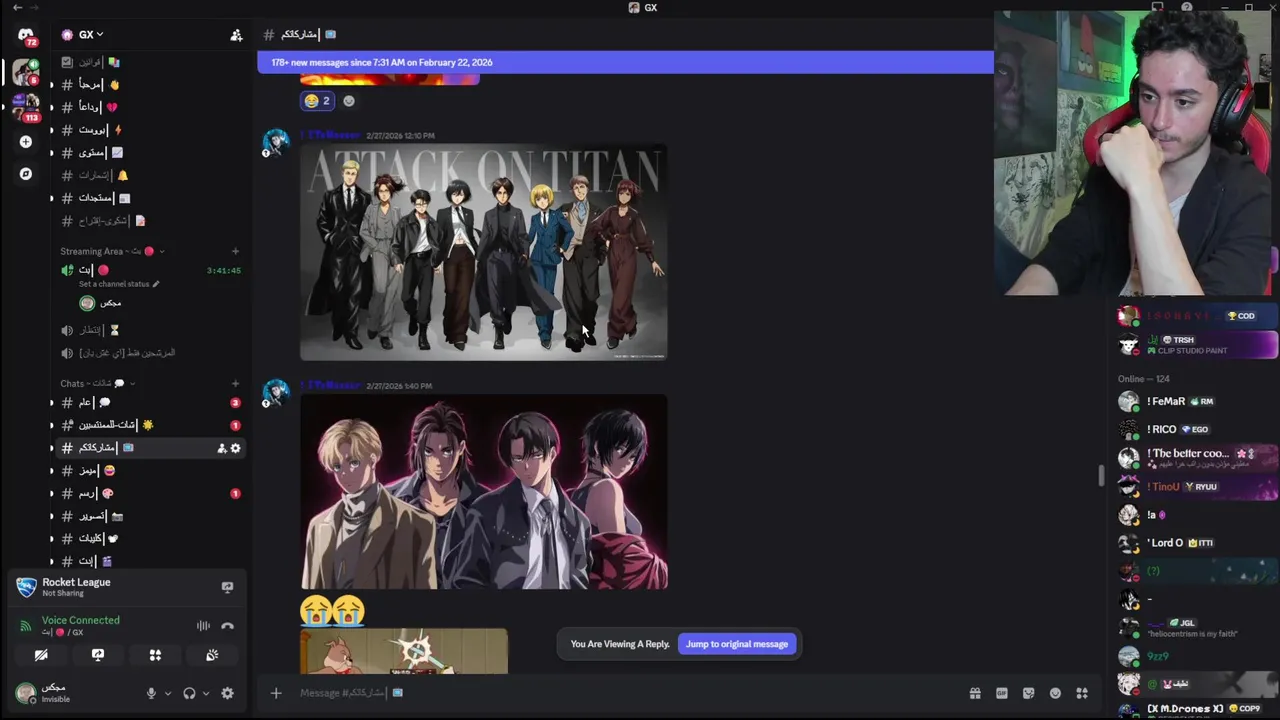This screenshot has width=1280, height=720.
Task: Select the server icon with badge 5
Action: pyautogui.click(x=24, y=73)
